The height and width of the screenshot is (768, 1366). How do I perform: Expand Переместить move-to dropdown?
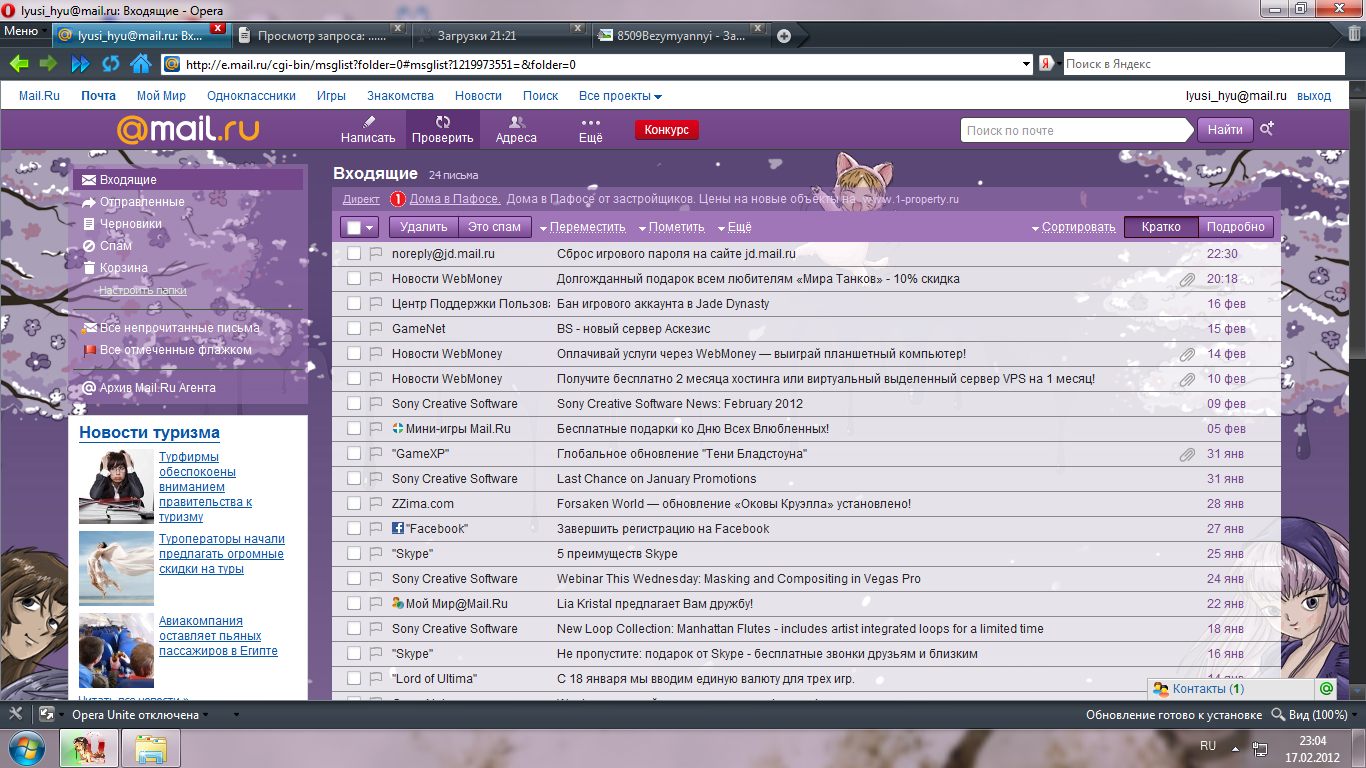(x=582, y=227)
